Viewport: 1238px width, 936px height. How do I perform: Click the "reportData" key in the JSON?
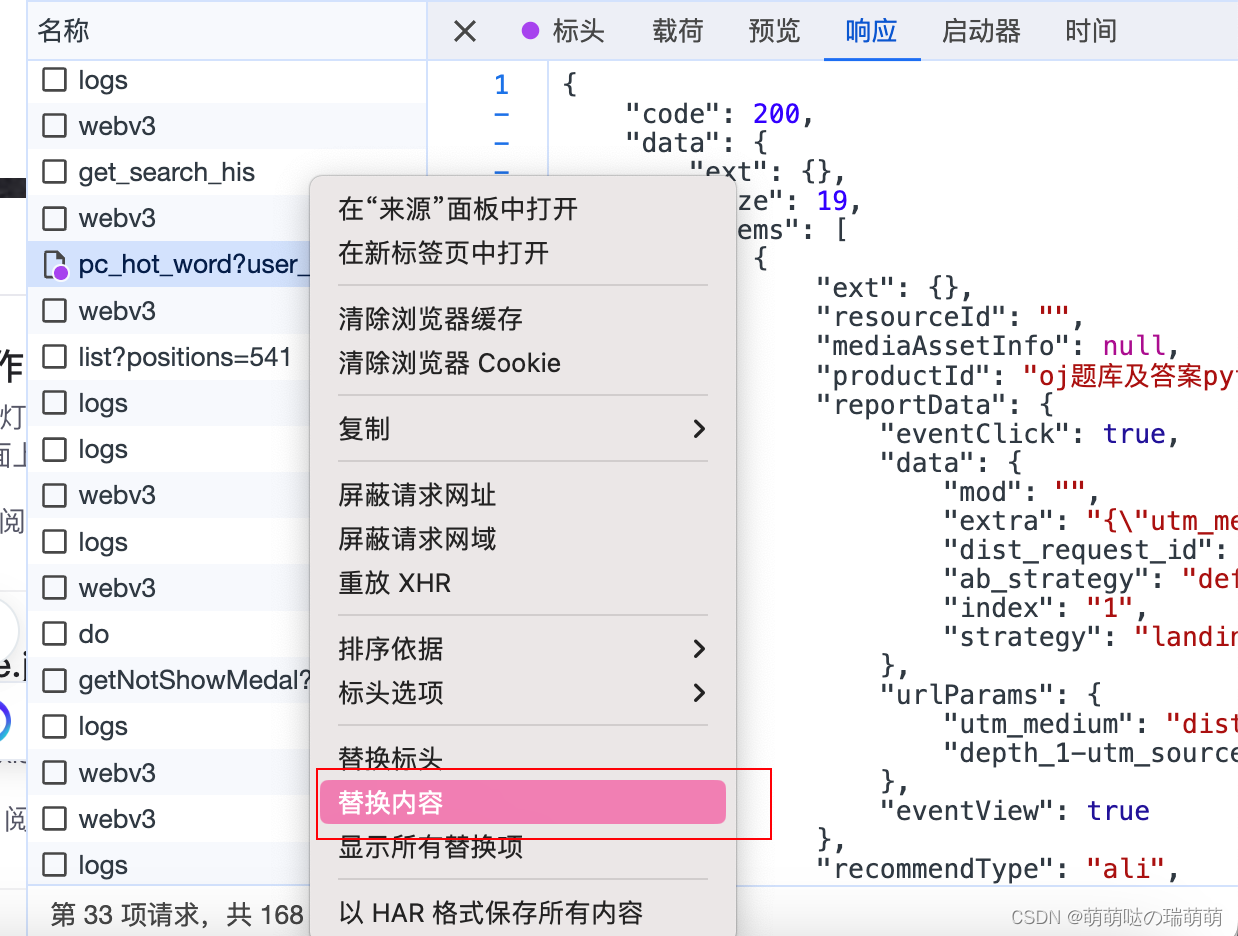pyautogui.click(x=912, y=404)
